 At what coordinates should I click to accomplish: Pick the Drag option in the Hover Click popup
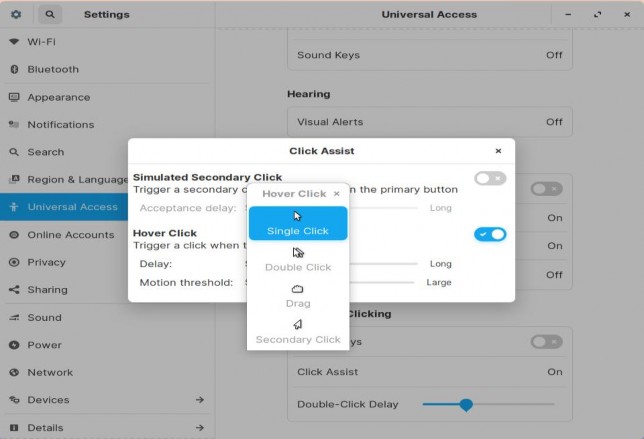(298, 295)
